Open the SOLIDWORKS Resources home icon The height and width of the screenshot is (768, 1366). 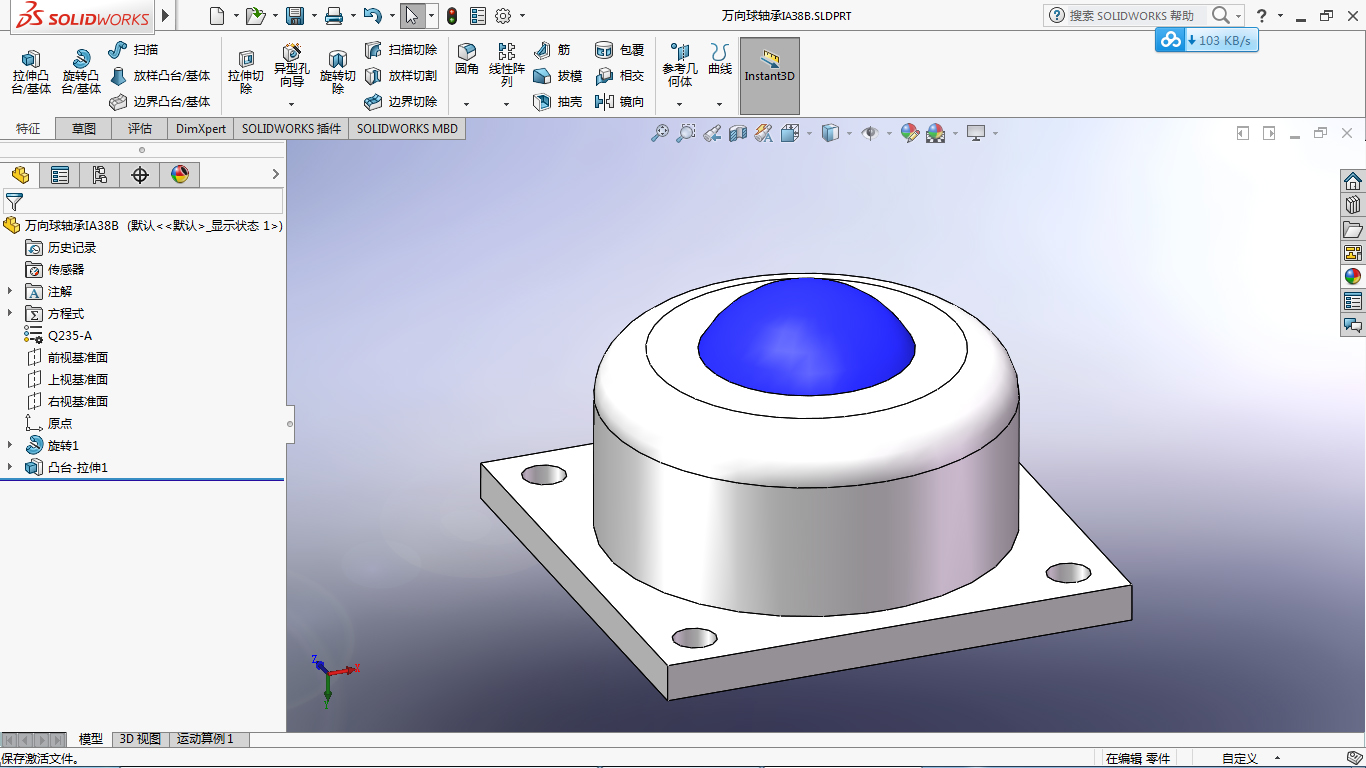pos(1353,181)
